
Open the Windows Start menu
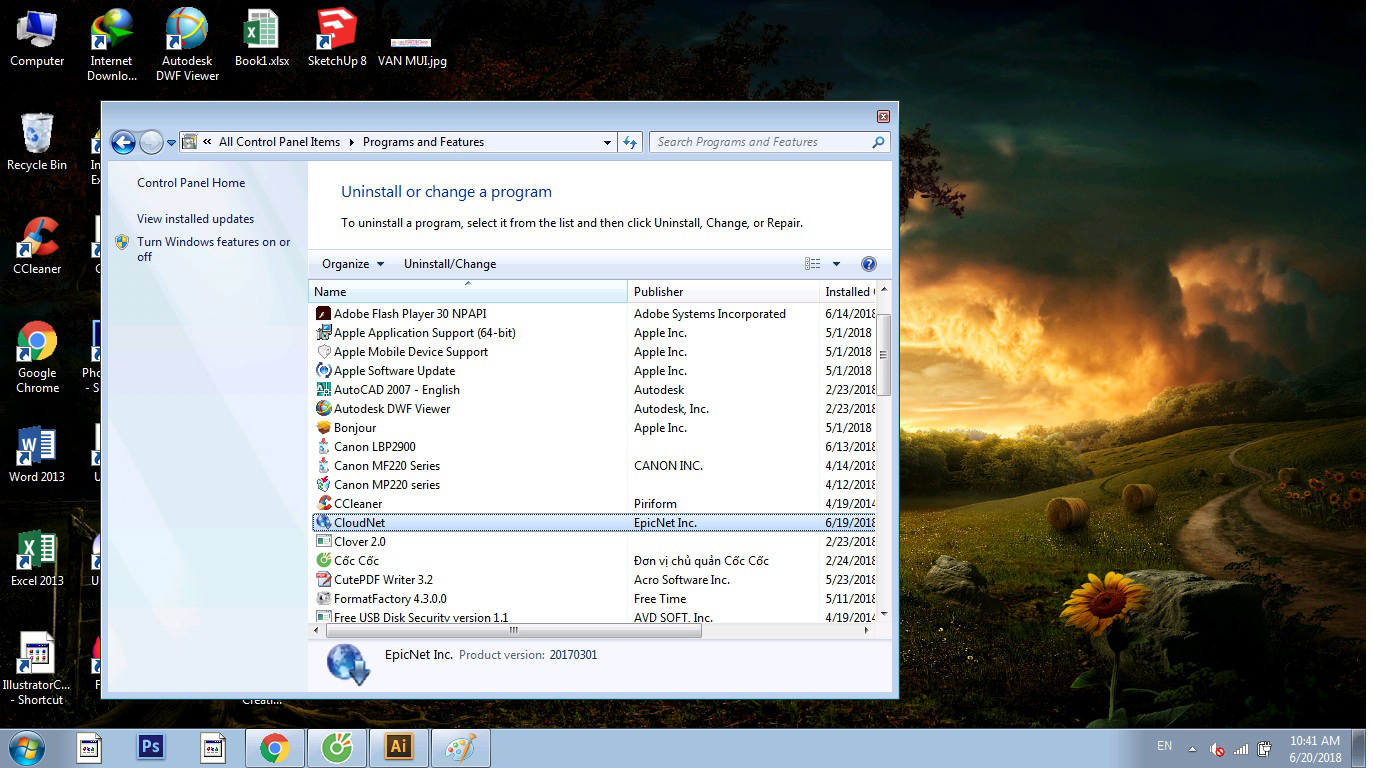pos(25,748)
